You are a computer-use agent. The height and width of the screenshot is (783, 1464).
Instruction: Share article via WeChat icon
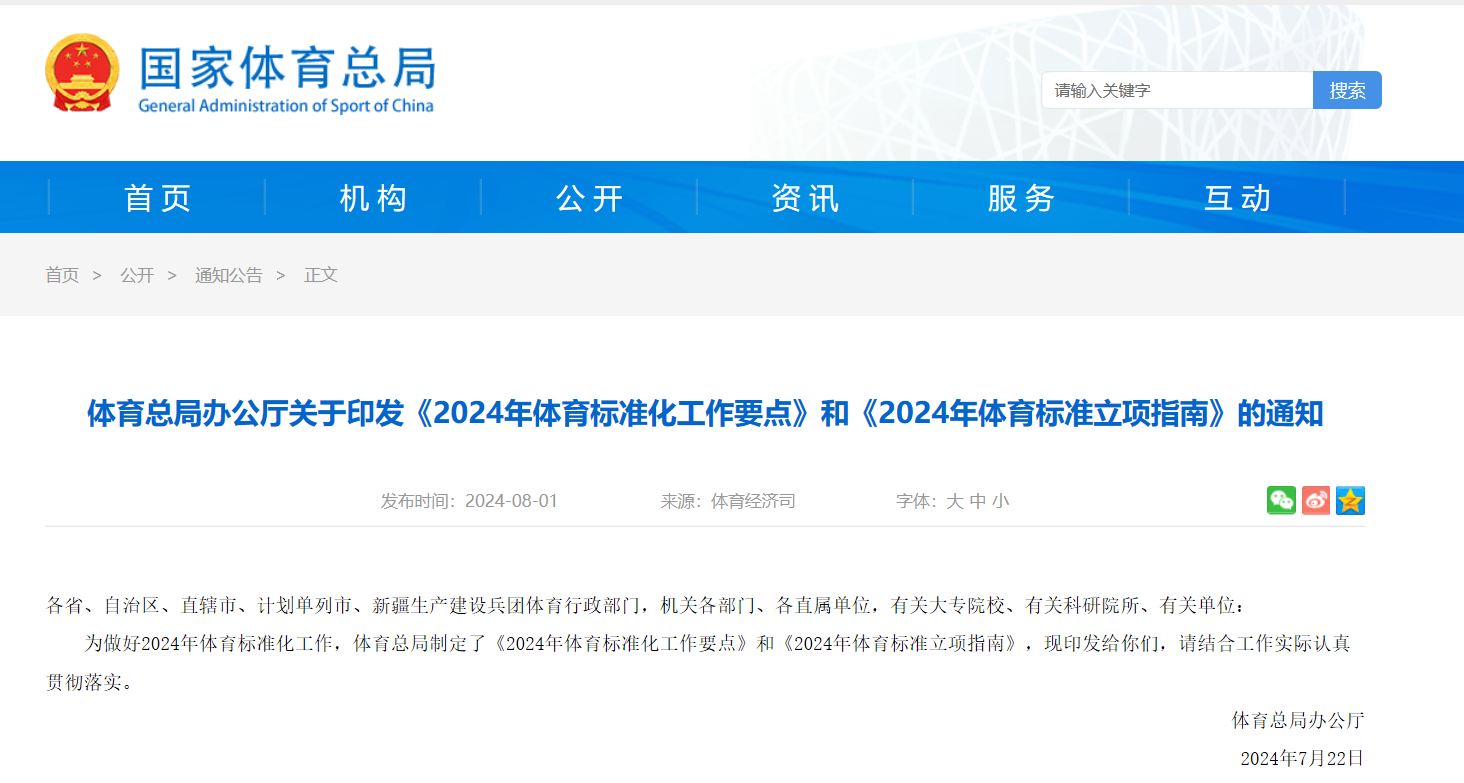pos(1281,501)
